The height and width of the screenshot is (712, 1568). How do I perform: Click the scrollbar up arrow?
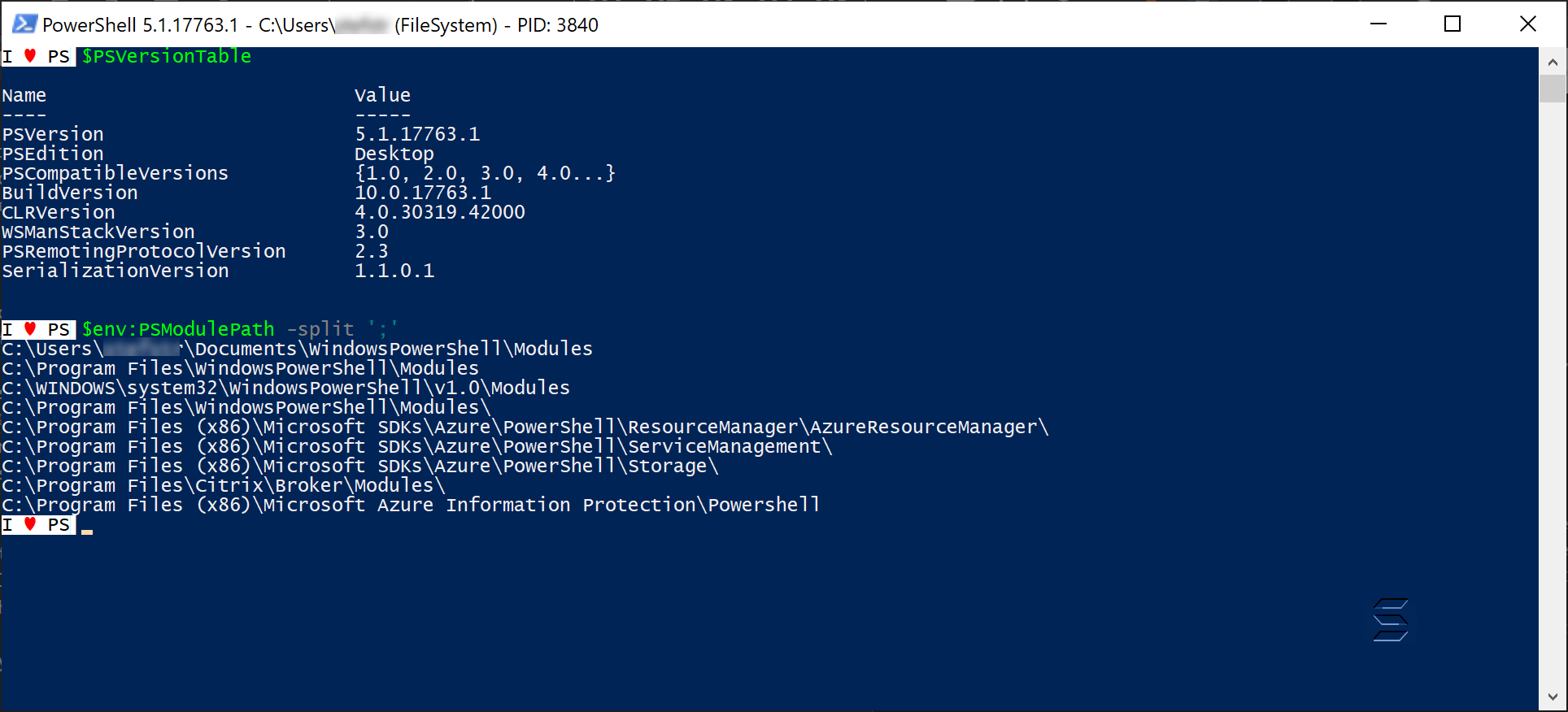(x=1552, y=60)
